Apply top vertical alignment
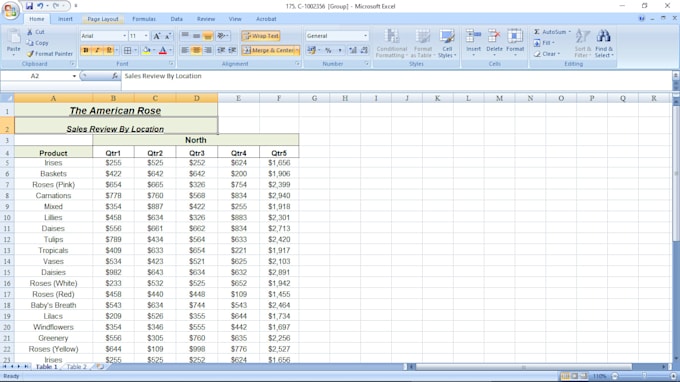The image size is (680, 382). [x=185, y=36]
